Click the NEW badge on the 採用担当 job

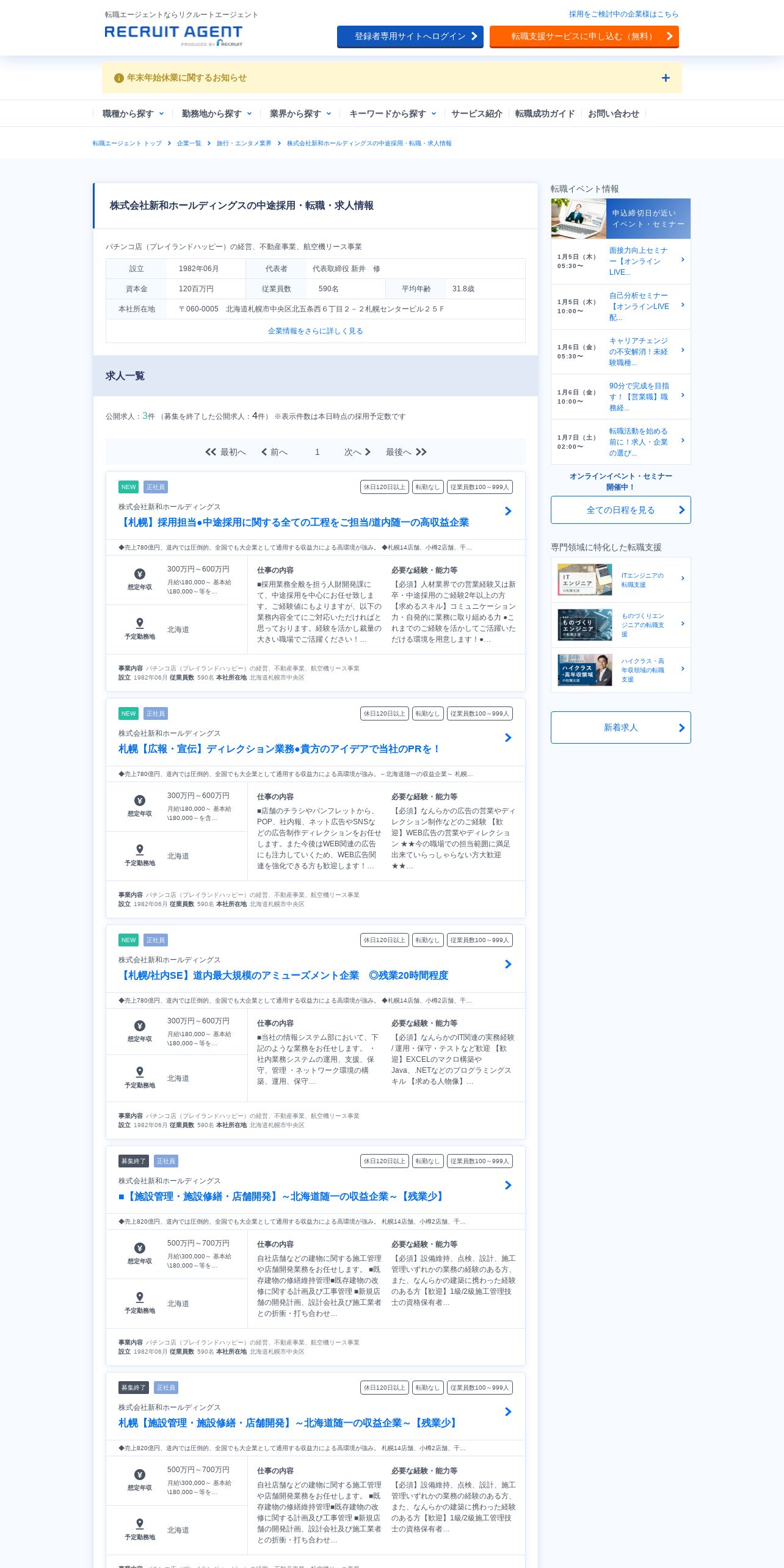pos(128,487)
